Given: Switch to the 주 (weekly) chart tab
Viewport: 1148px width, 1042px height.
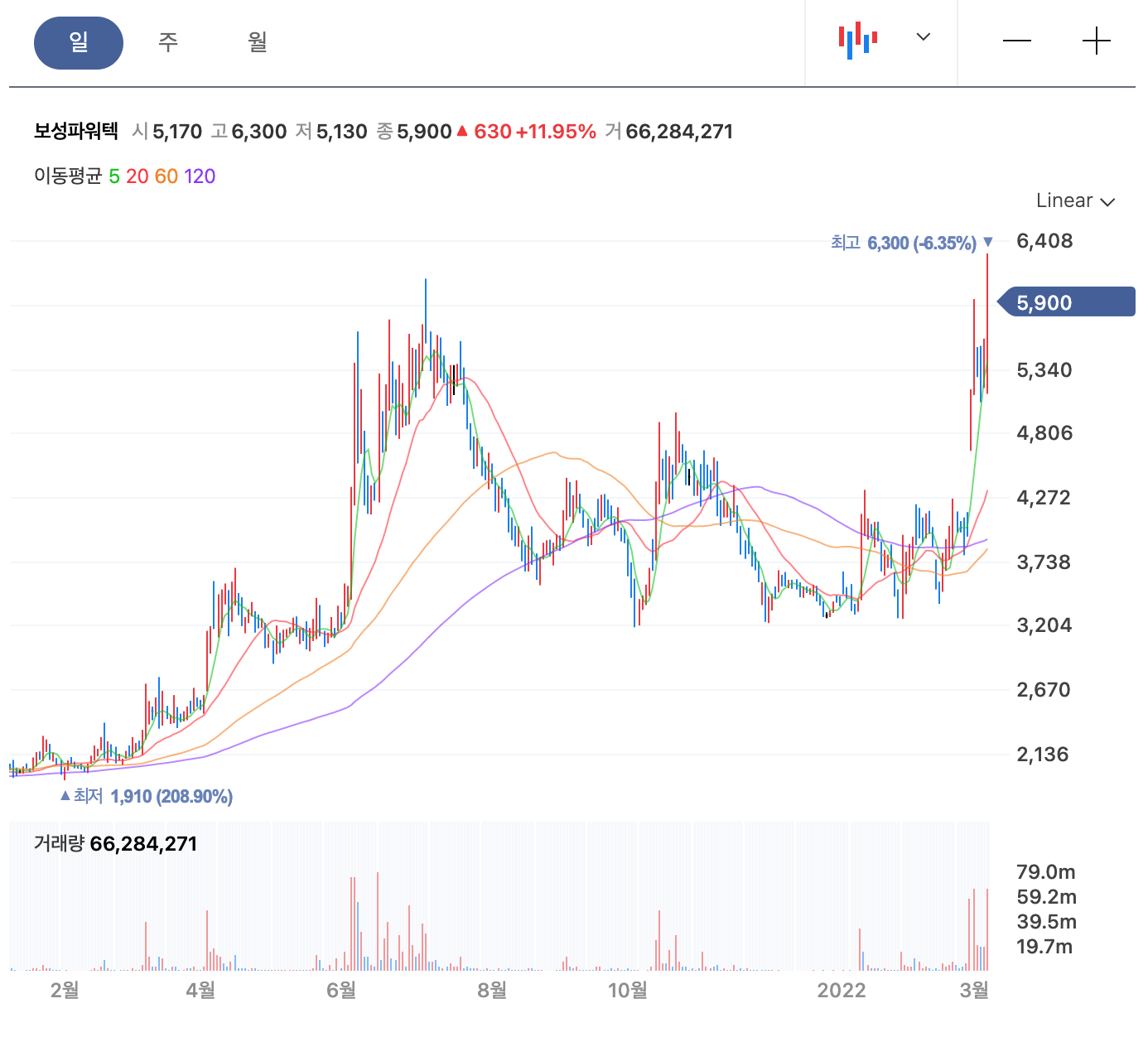Looking at the screenshot, I should click(168, 42).
